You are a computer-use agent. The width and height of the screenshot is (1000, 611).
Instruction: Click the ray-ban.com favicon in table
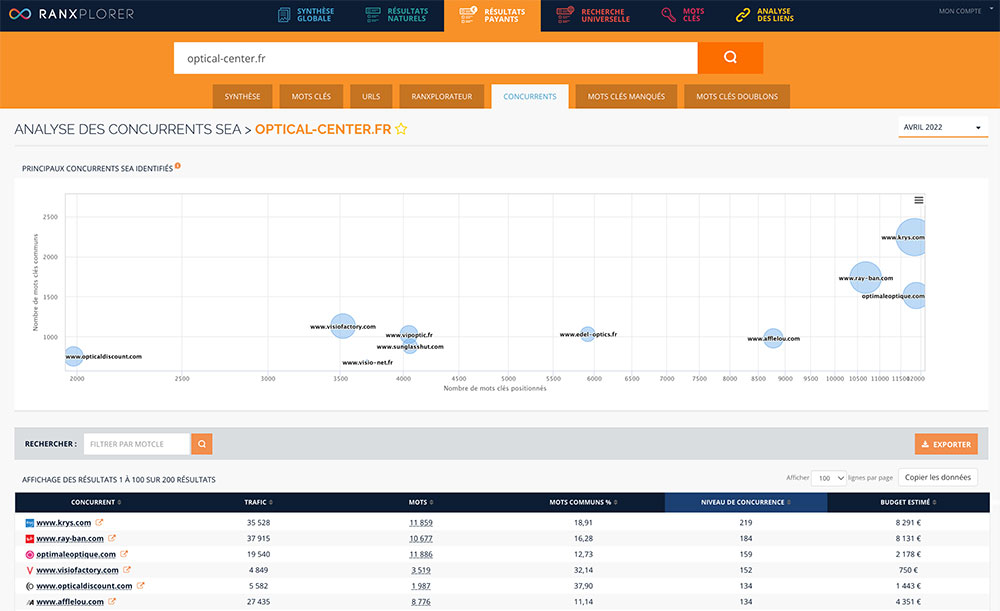(29, 539)
